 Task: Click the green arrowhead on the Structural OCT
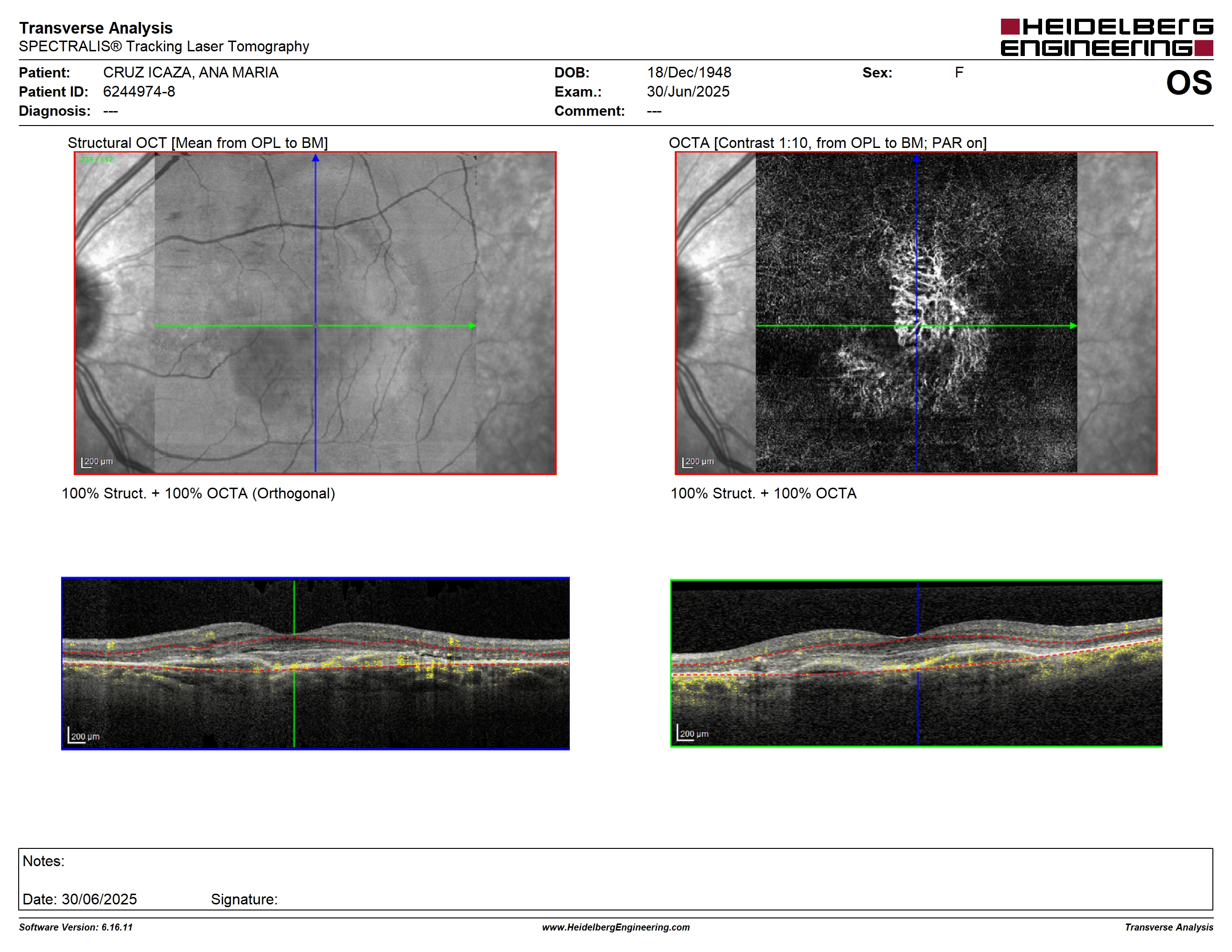(472, 325)
